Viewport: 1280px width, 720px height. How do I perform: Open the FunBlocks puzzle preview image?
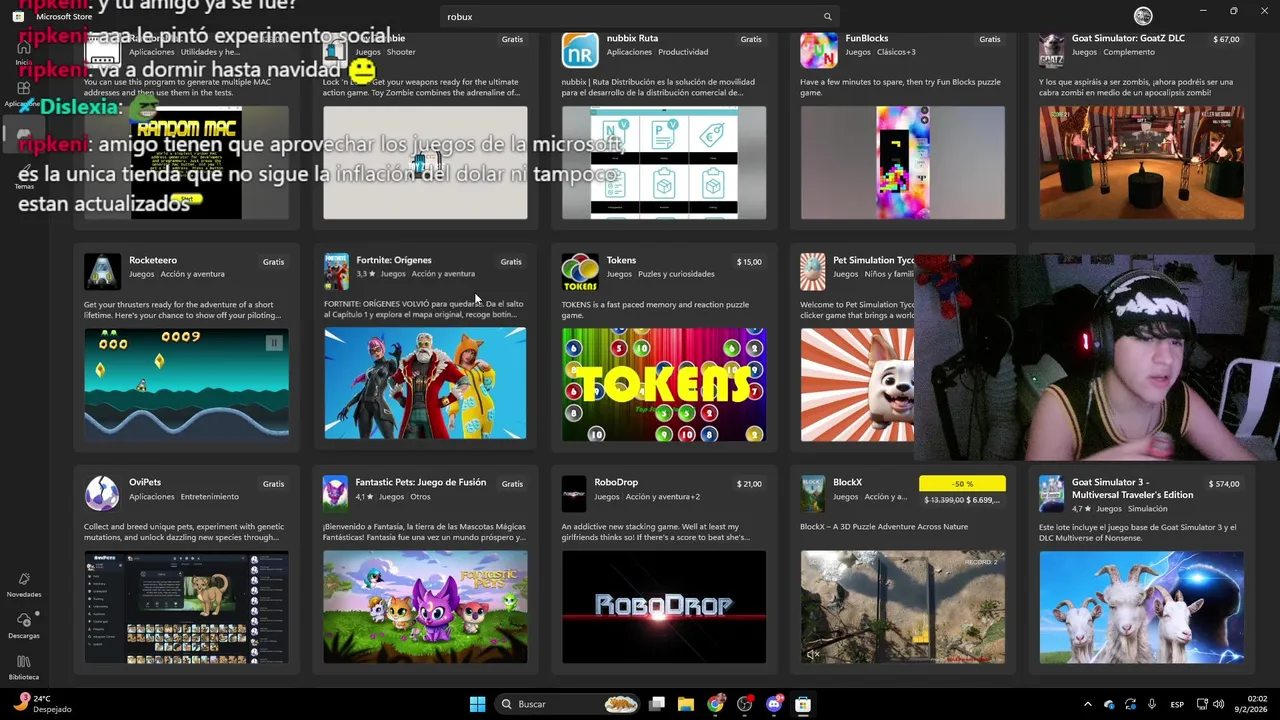[x=903, y=163]
